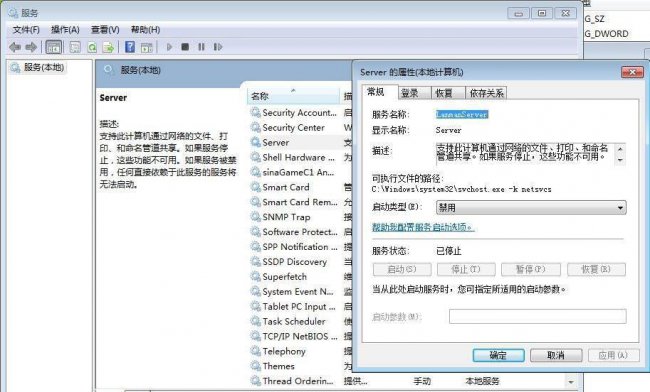Click the 停止(T) button
Screen dimensions: 650x392
pos(466,269)
